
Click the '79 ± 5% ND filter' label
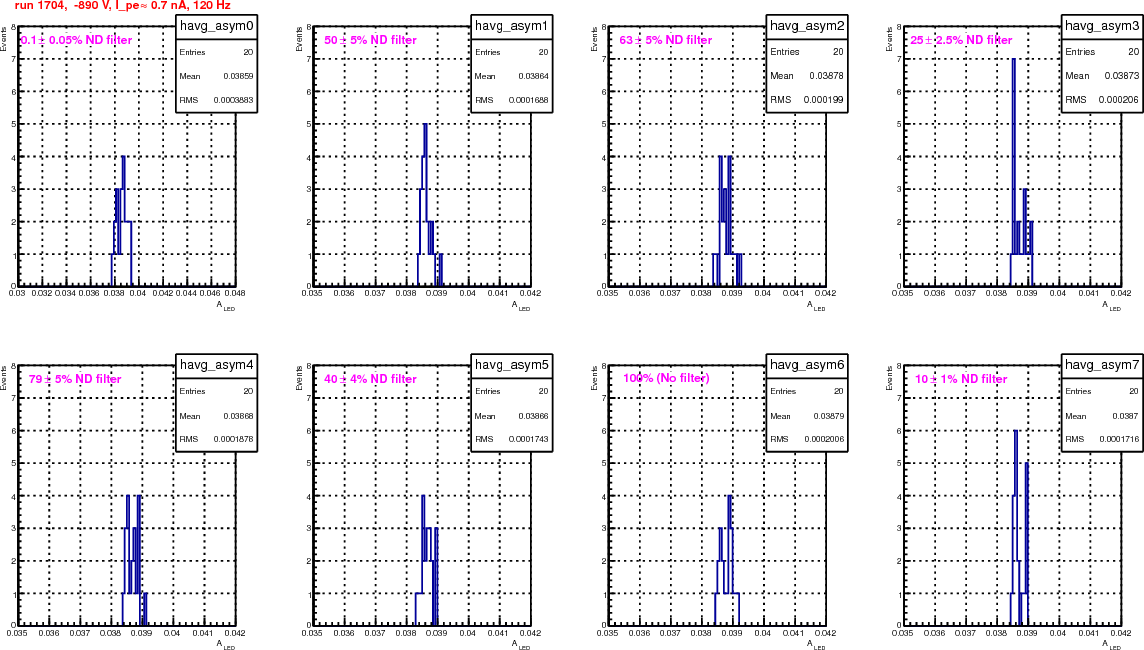(75, 379)
